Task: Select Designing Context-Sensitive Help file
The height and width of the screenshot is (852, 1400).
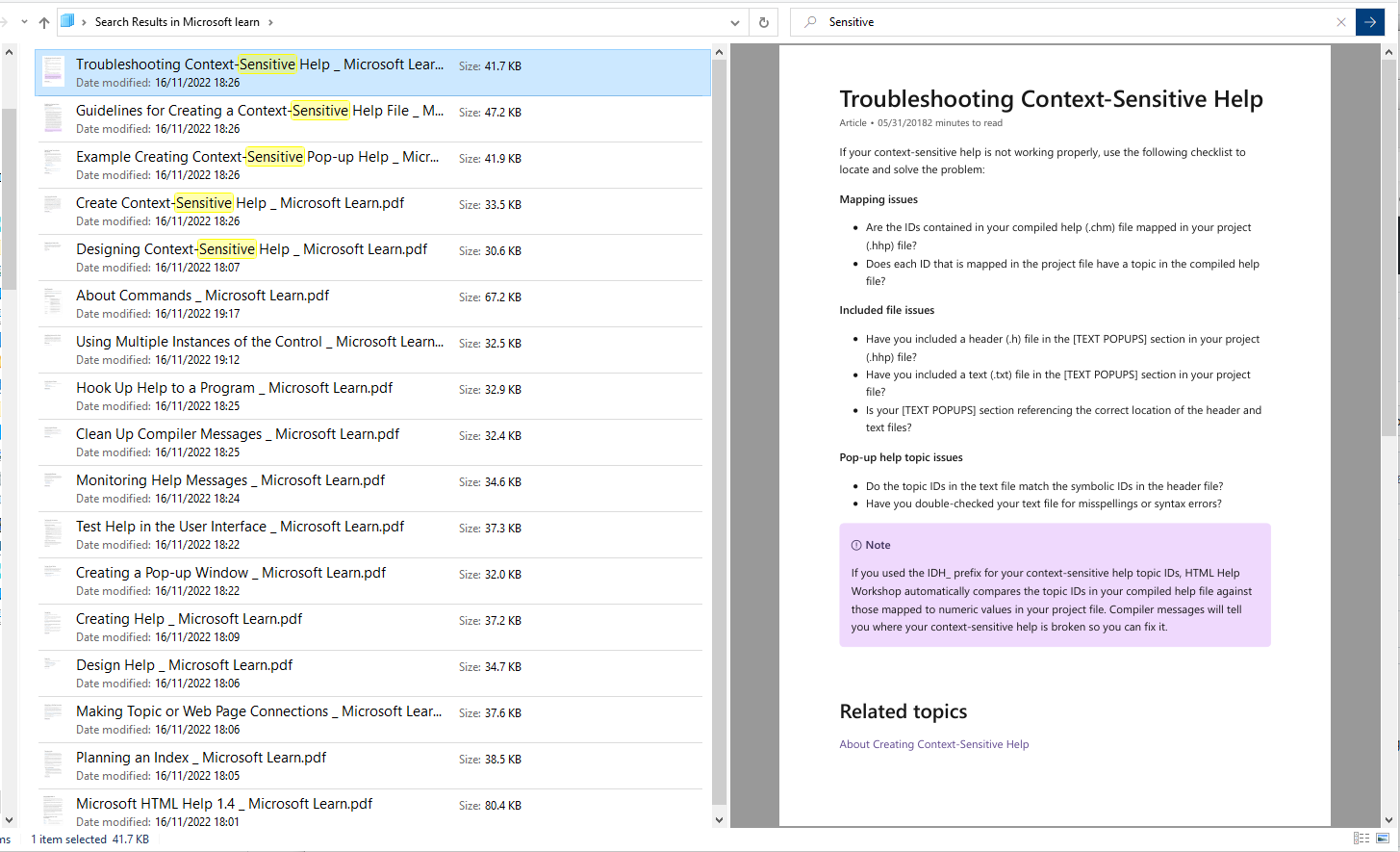Action: (250, 256)
